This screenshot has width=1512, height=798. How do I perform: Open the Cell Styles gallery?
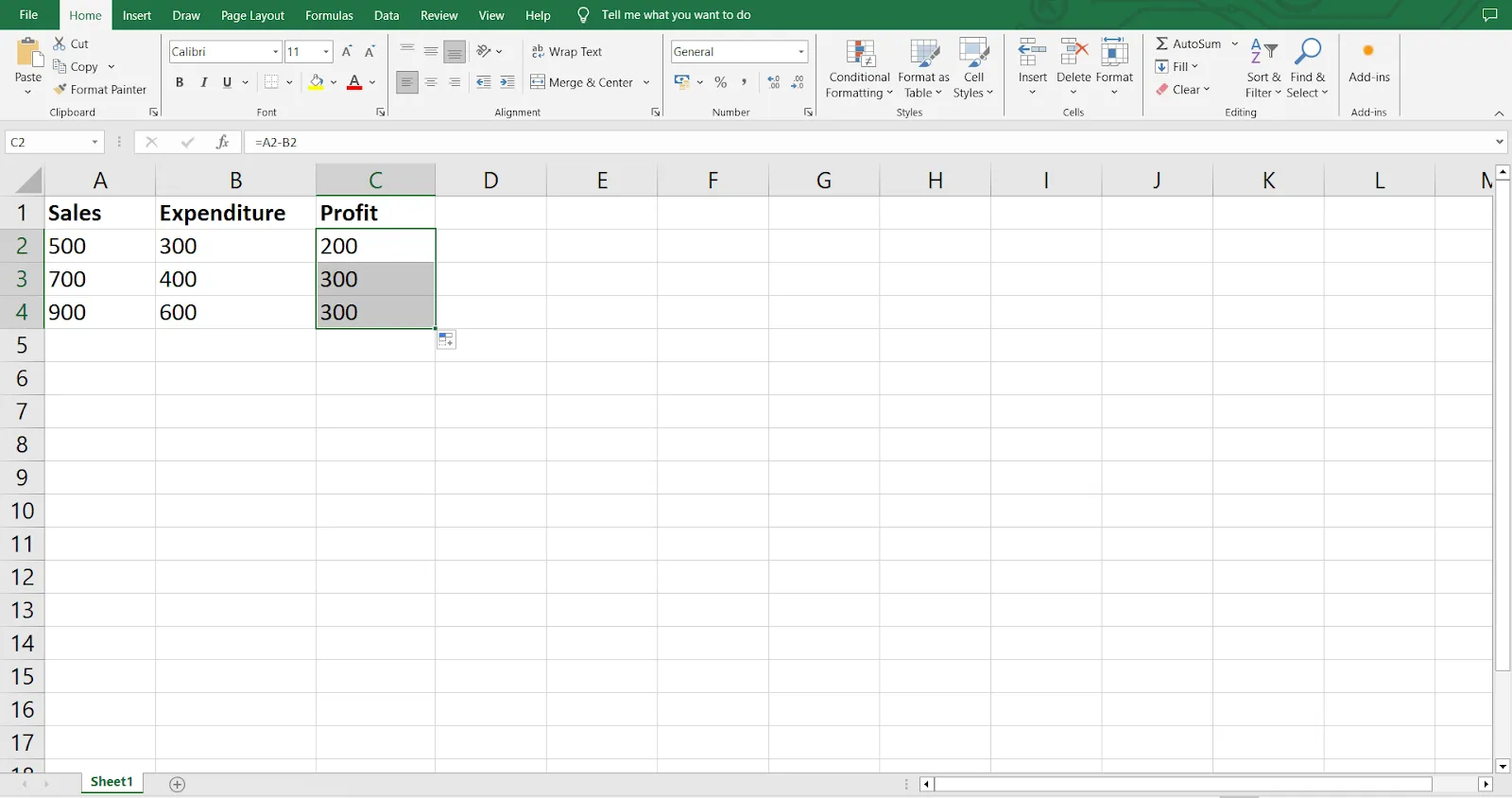click(x=973, y=68)
